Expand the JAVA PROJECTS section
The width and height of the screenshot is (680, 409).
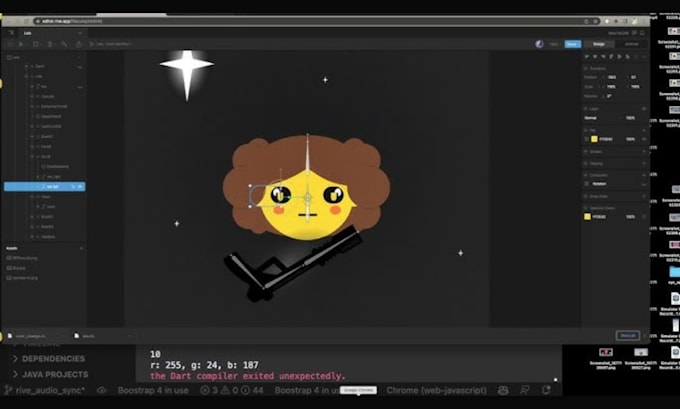(x=50, y=374)
